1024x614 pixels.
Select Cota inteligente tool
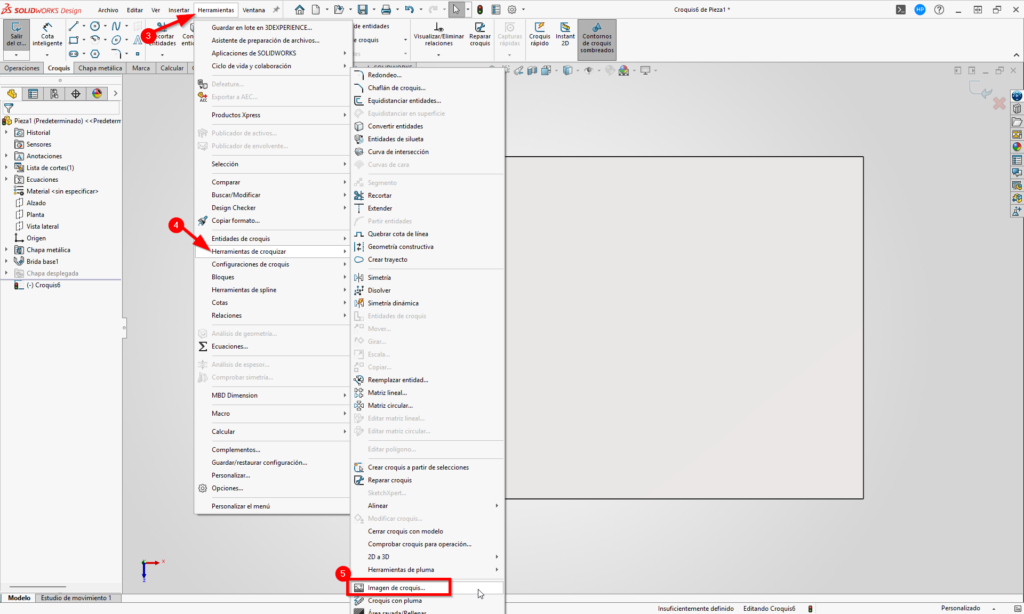pos(47,34)
